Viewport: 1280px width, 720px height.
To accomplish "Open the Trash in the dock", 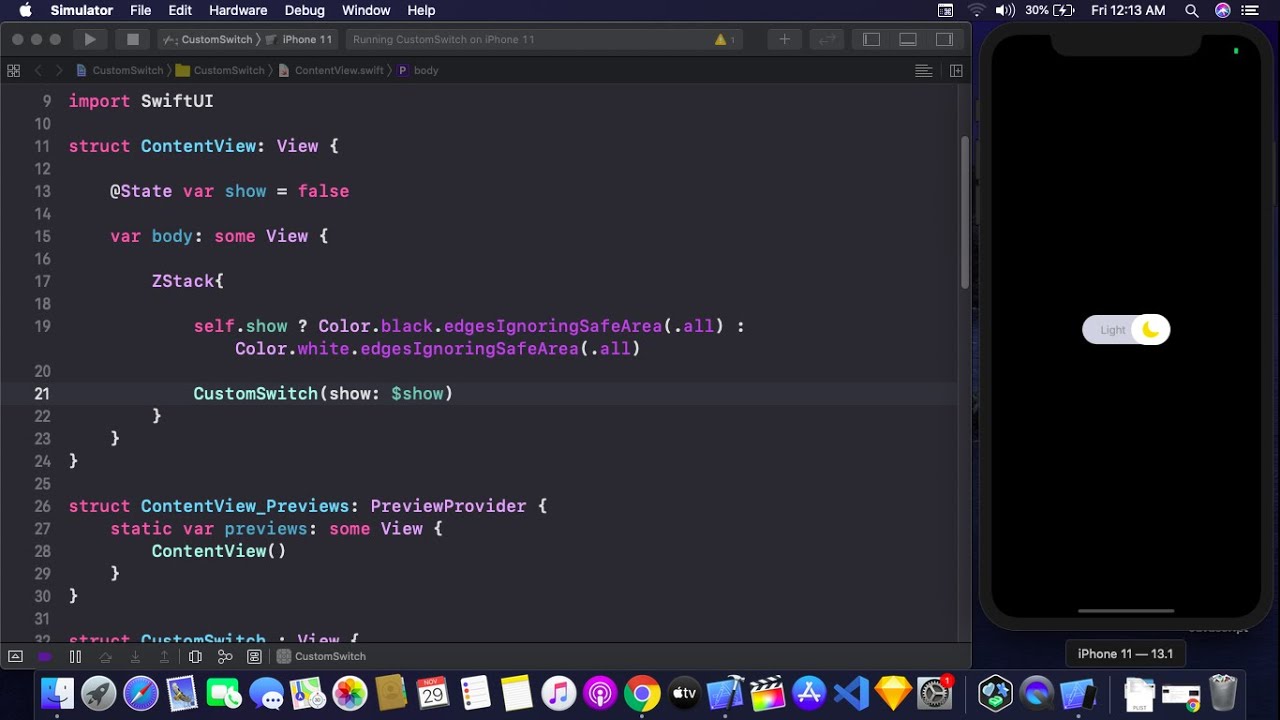I will [x=1223, y=693].
